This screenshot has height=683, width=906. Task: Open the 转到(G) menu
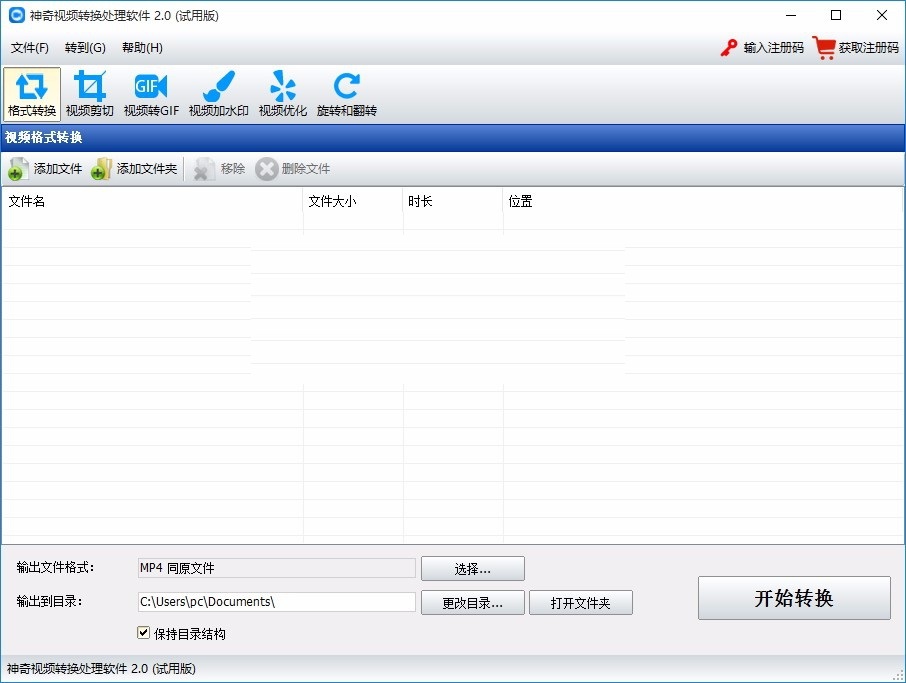tap(85, 47)
